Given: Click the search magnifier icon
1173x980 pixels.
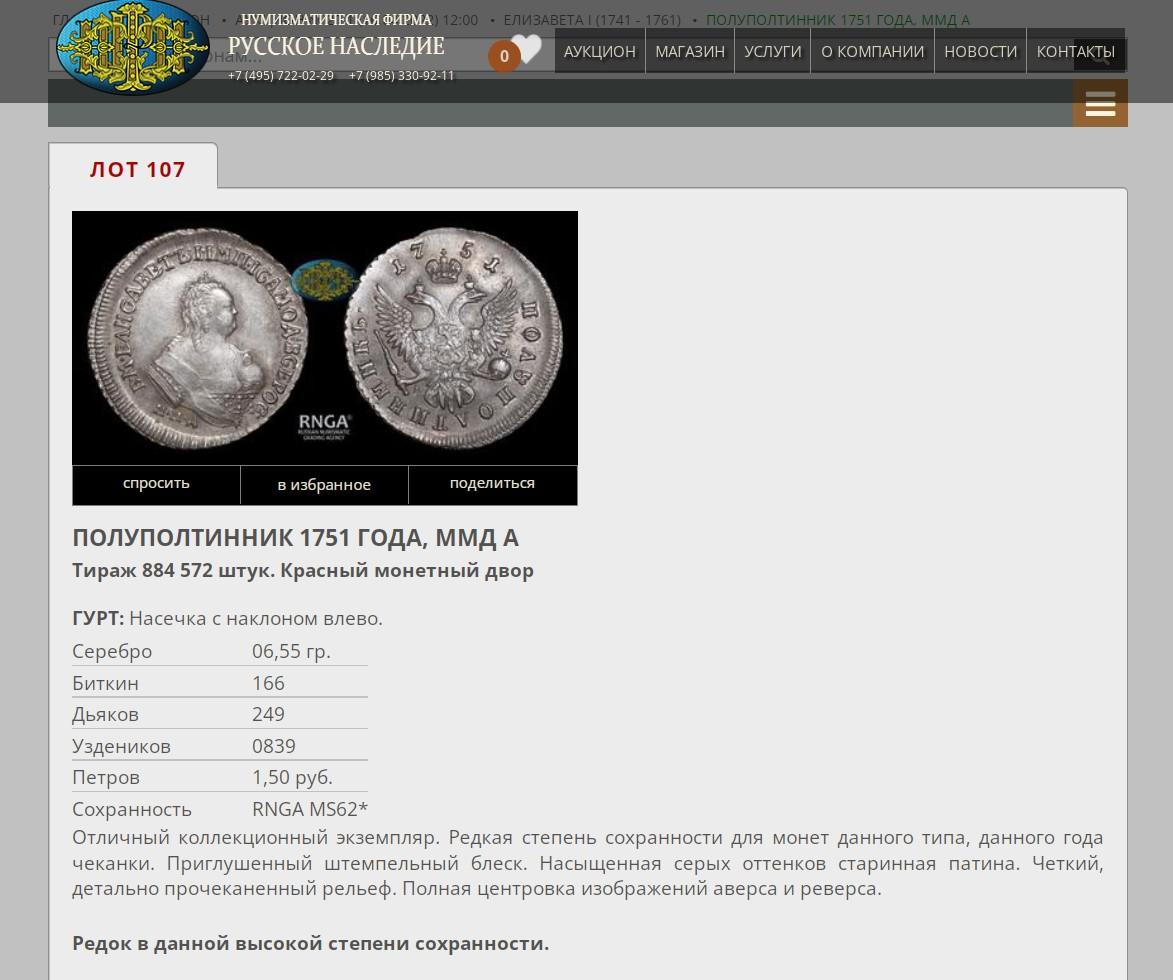Looking at the screenshot, I should click(x=1100, y=55).
